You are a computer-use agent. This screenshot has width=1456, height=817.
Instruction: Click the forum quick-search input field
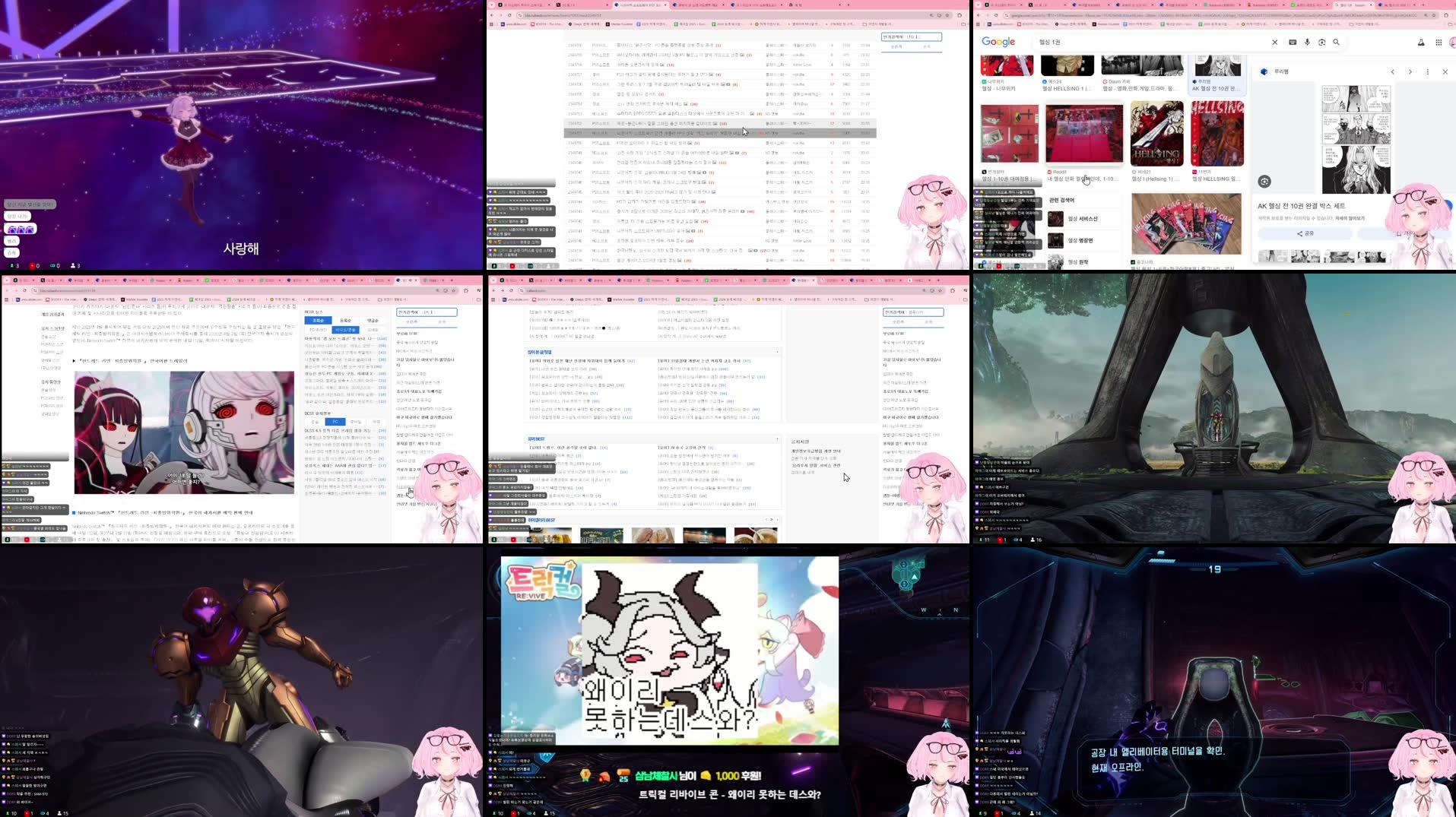coord(912,36)
